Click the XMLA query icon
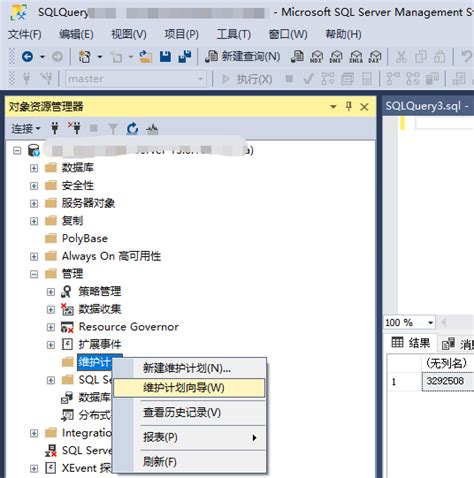474x478 pixels. tap(356, 57)
